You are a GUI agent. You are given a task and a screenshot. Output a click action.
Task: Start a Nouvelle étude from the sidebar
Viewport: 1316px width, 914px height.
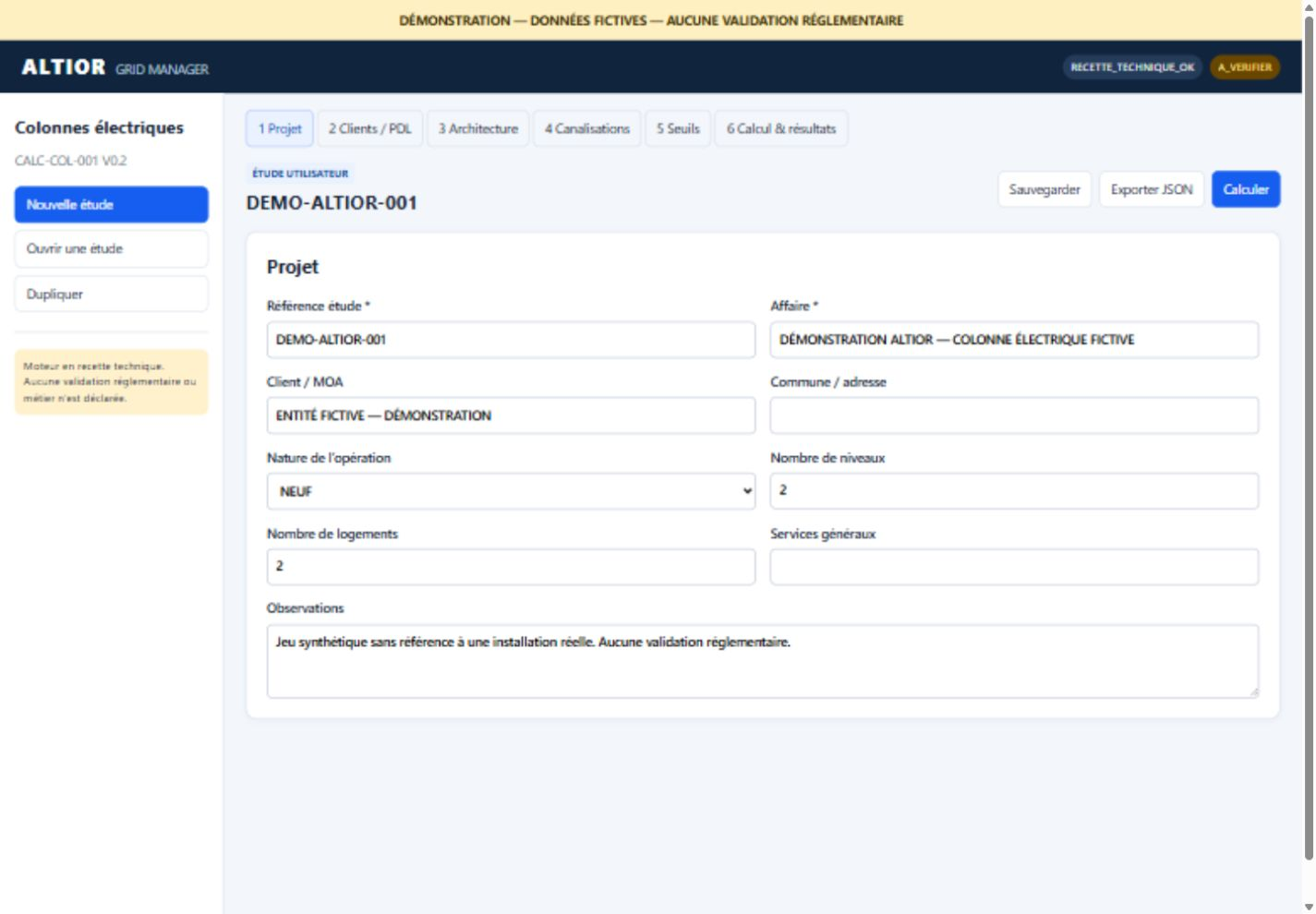tap(112, 205)
